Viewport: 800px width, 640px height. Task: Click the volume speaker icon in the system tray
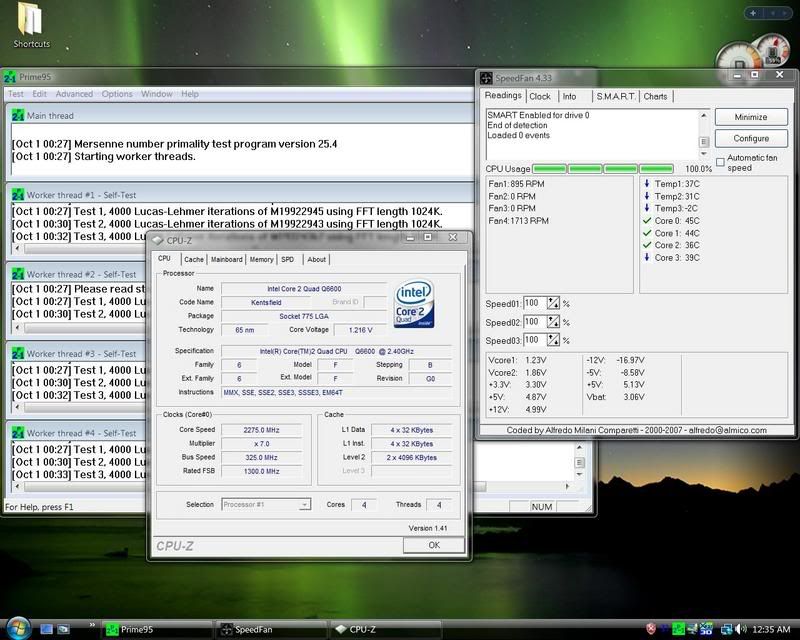[740, 628]
